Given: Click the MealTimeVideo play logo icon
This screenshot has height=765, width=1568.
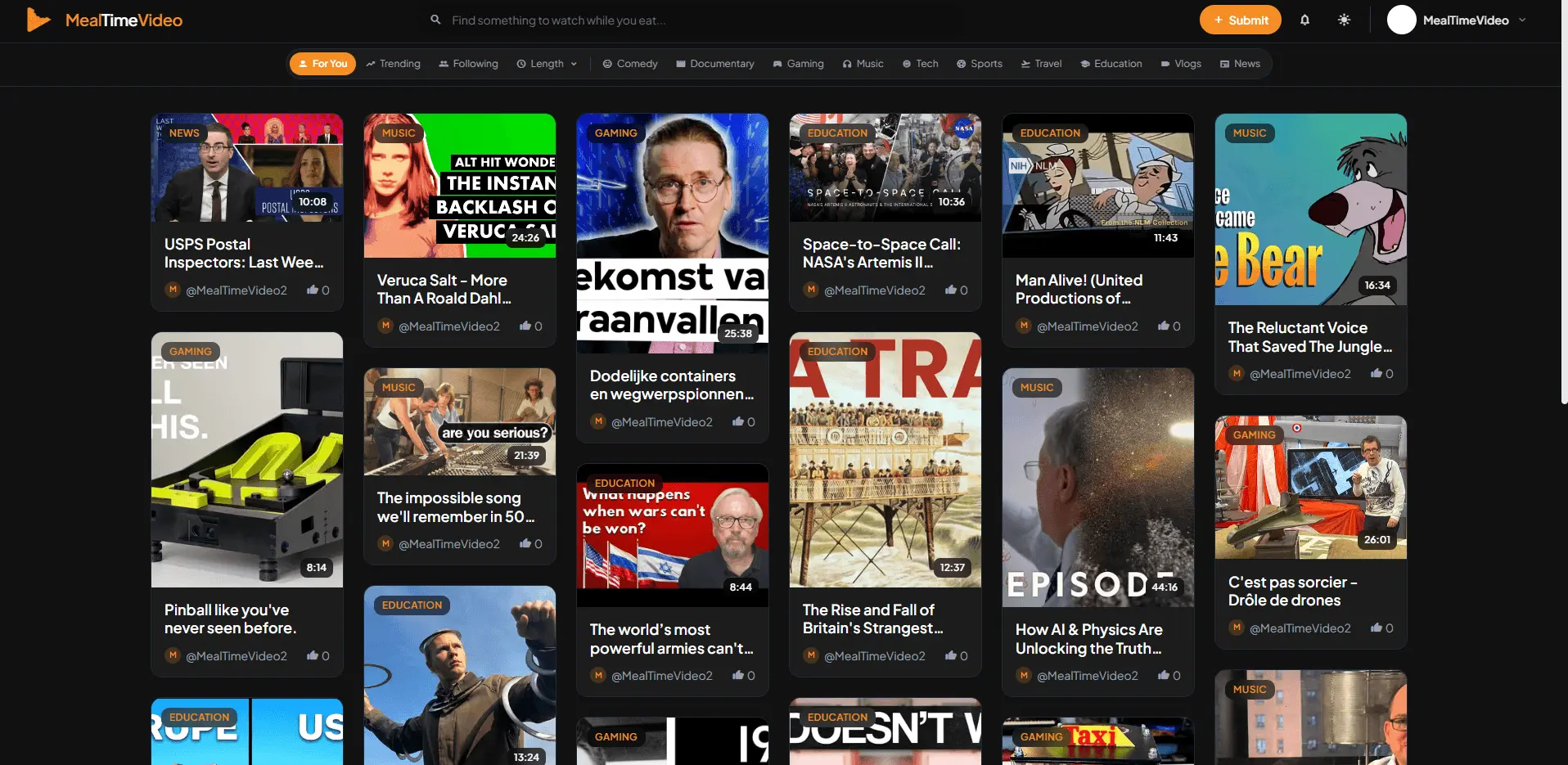Looking at the screenshot, I should click(38, 20).
